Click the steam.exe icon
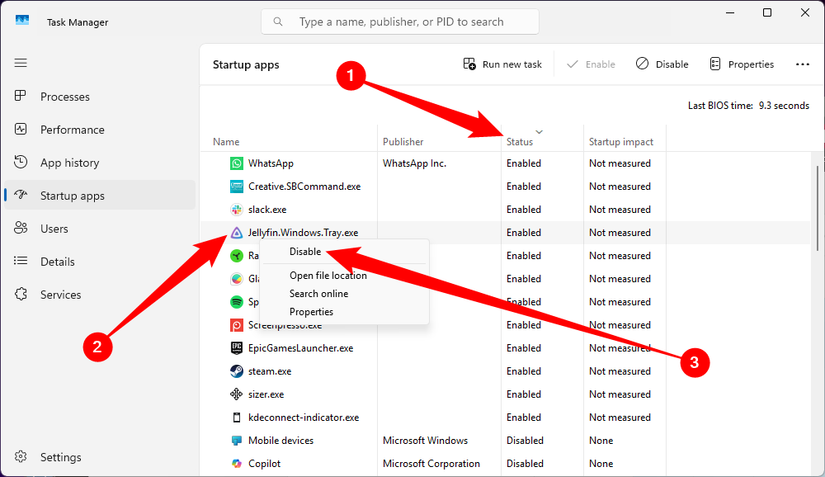 tap(236, 371)
